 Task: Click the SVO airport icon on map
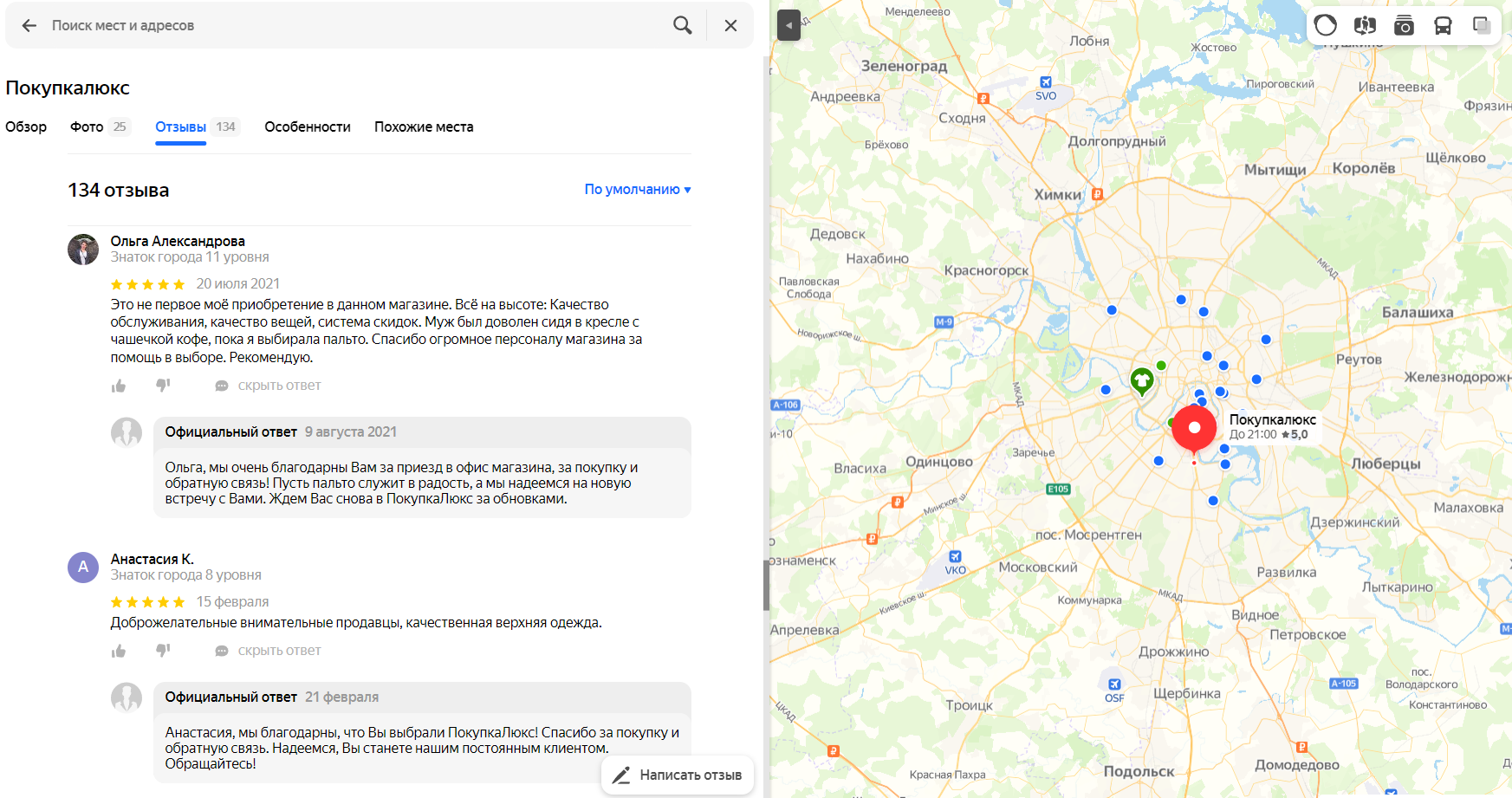pos(1046,82)
